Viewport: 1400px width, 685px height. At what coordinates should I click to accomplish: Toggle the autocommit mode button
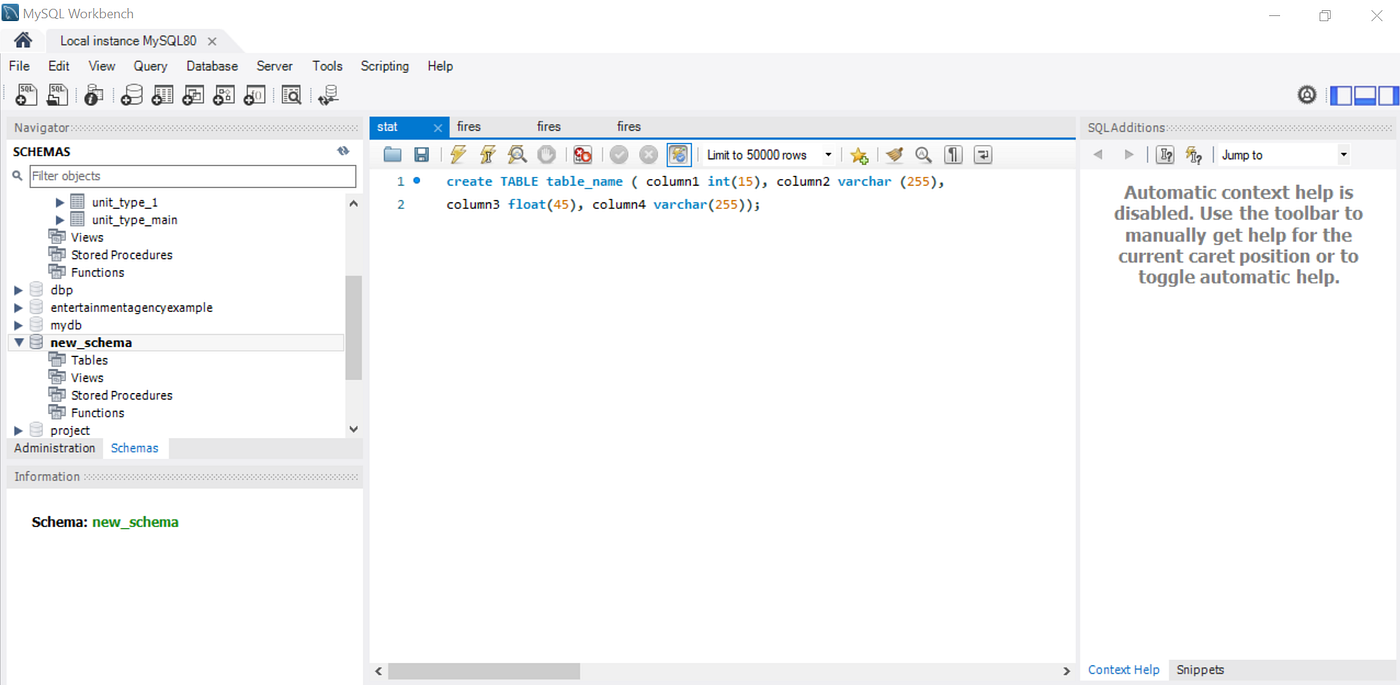[679, 155]
